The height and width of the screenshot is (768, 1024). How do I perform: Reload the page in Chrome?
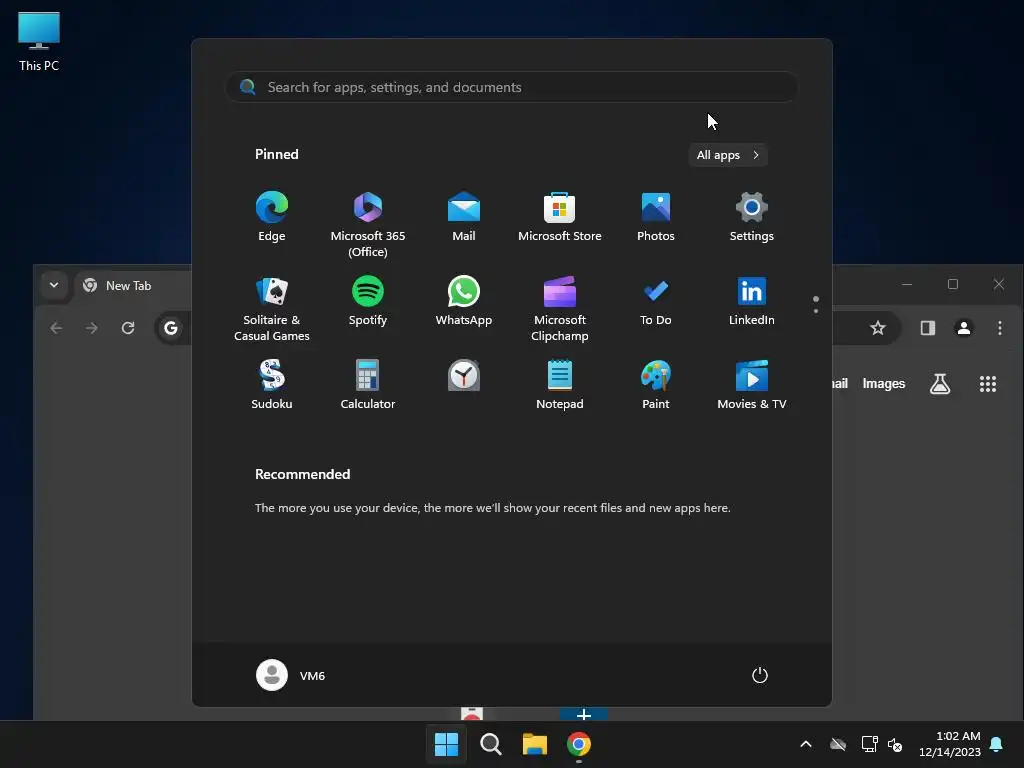point(128,328)
